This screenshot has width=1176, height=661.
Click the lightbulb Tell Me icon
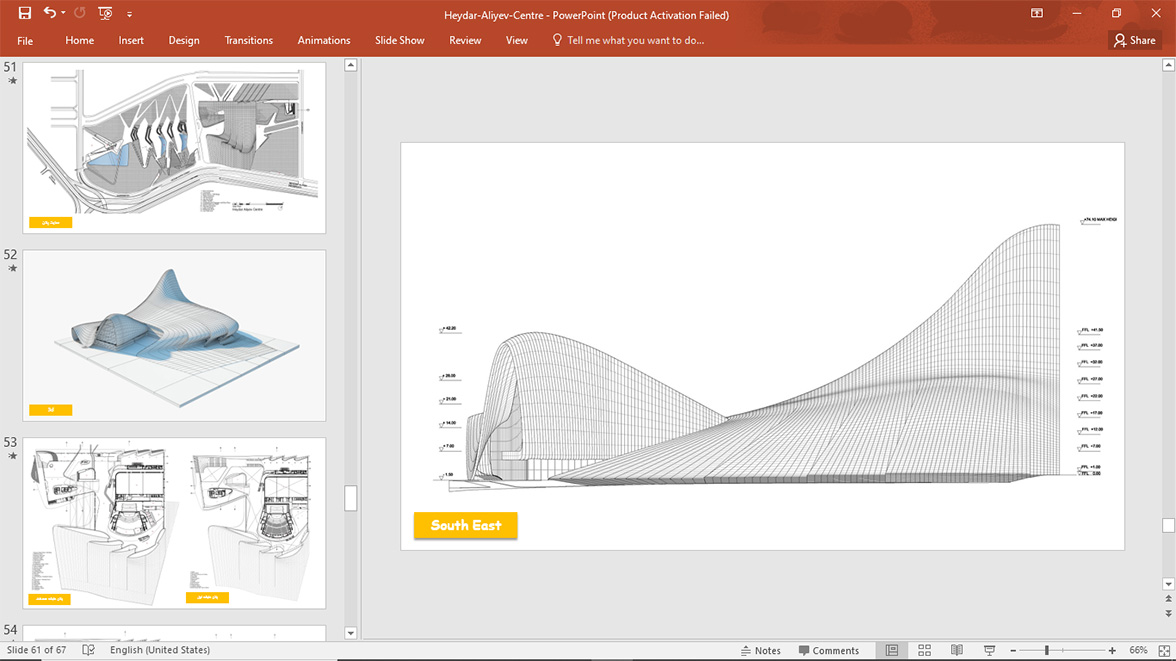pos(556,40)
